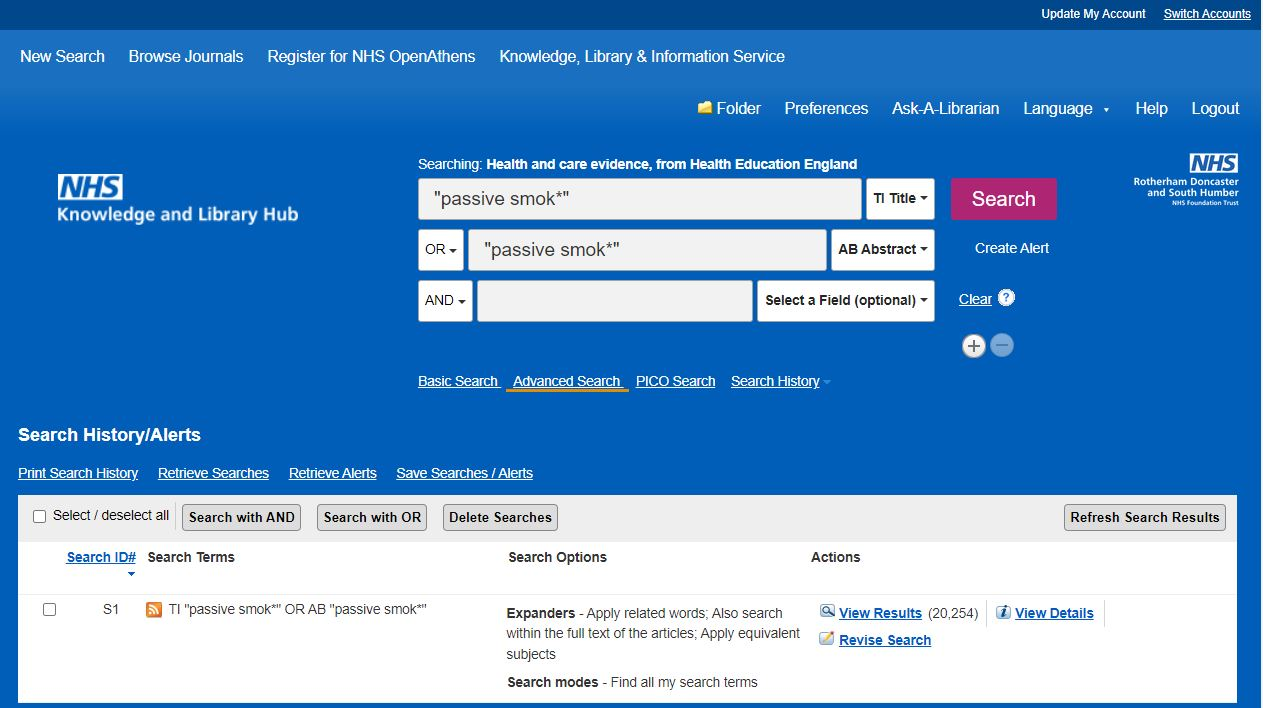Focus the first search box with "passive smok*"
The image size is (1263, 708).
(640, 199)
